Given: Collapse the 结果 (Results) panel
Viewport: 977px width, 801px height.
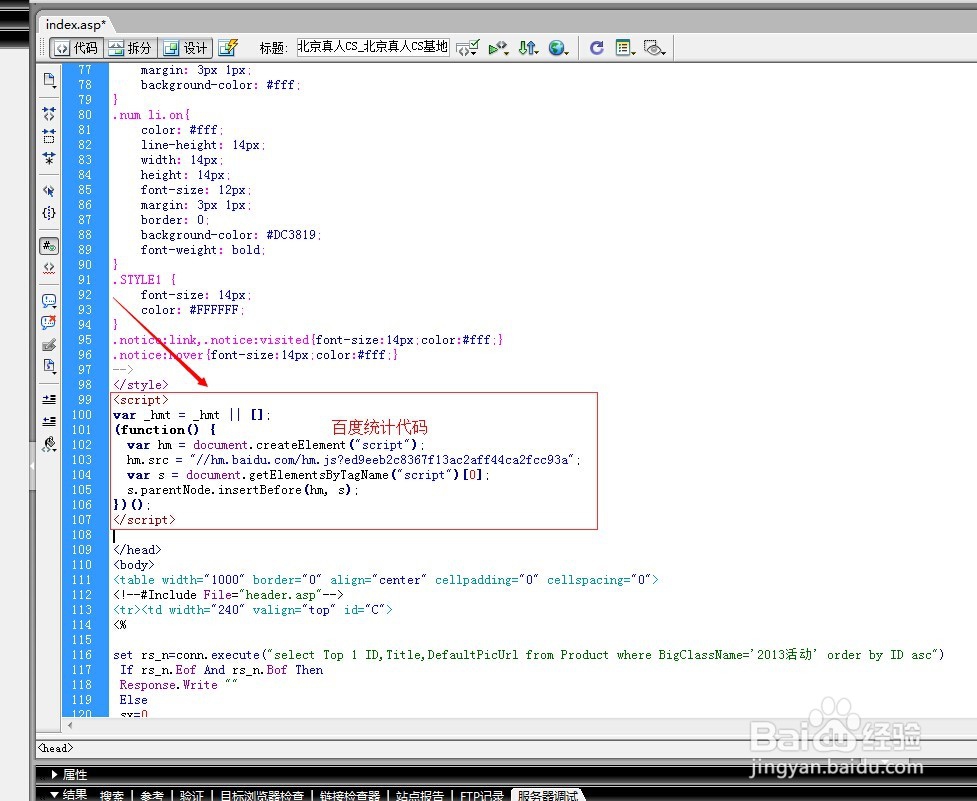Looking at the screenshot, I should pos(54,794).
